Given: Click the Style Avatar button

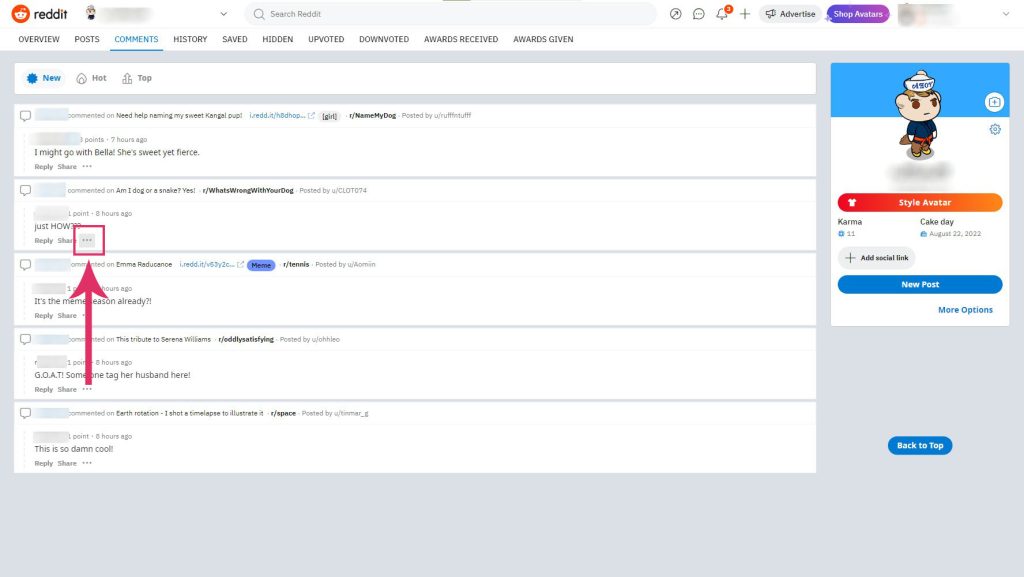Looking at the screenshot, I should [920, 202].
